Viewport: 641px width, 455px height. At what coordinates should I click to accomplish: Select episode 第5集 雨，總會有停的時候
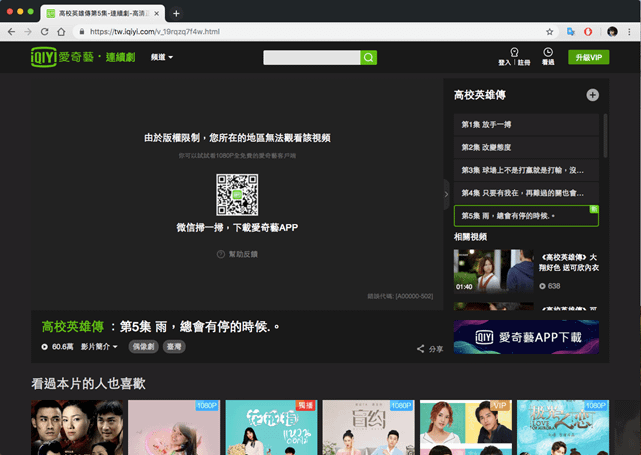click(x=526, y=216)
